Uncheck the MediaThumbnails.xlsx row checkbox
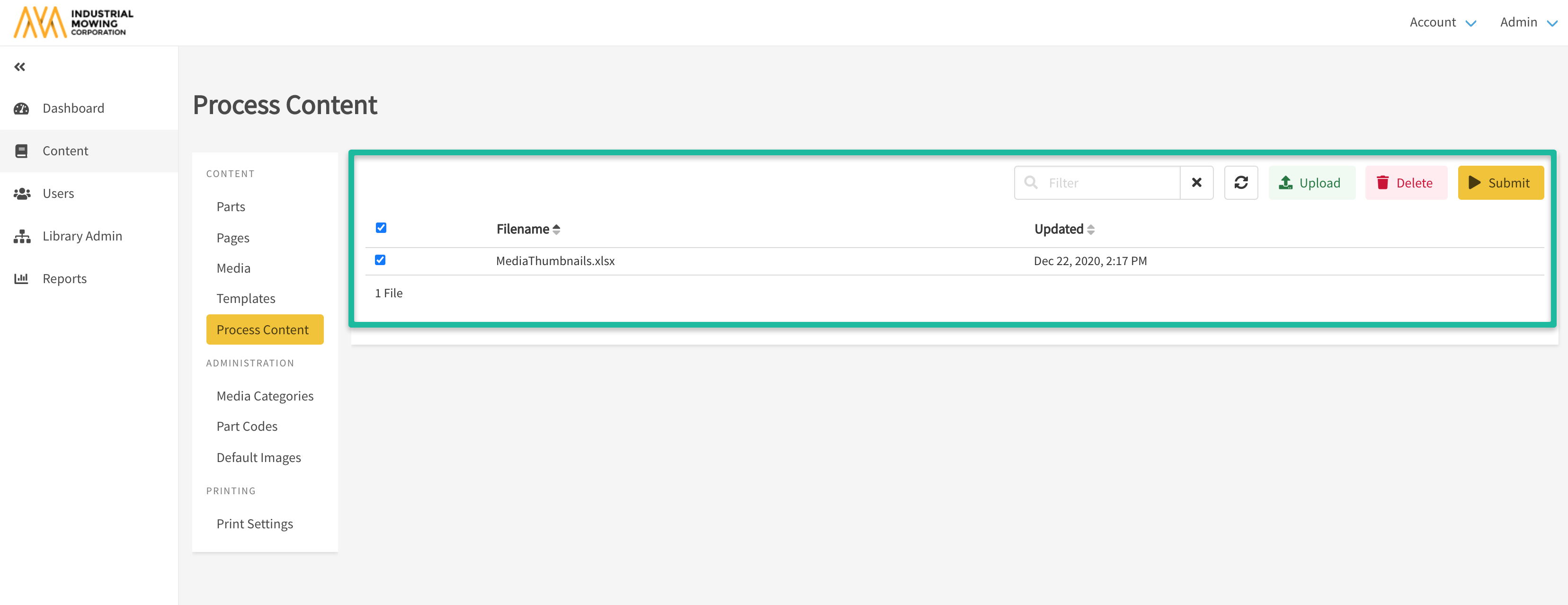 click(x=381, y=260)
